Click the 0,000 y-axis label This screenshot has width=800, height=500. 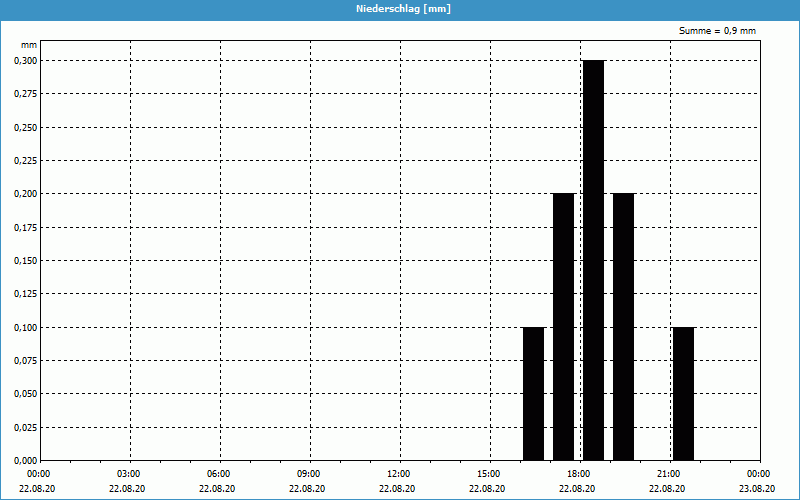[25, 460]
